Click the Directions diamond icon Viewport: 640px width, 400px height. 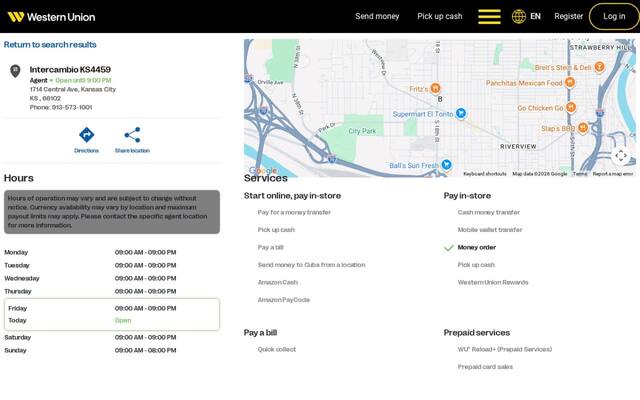87,135
